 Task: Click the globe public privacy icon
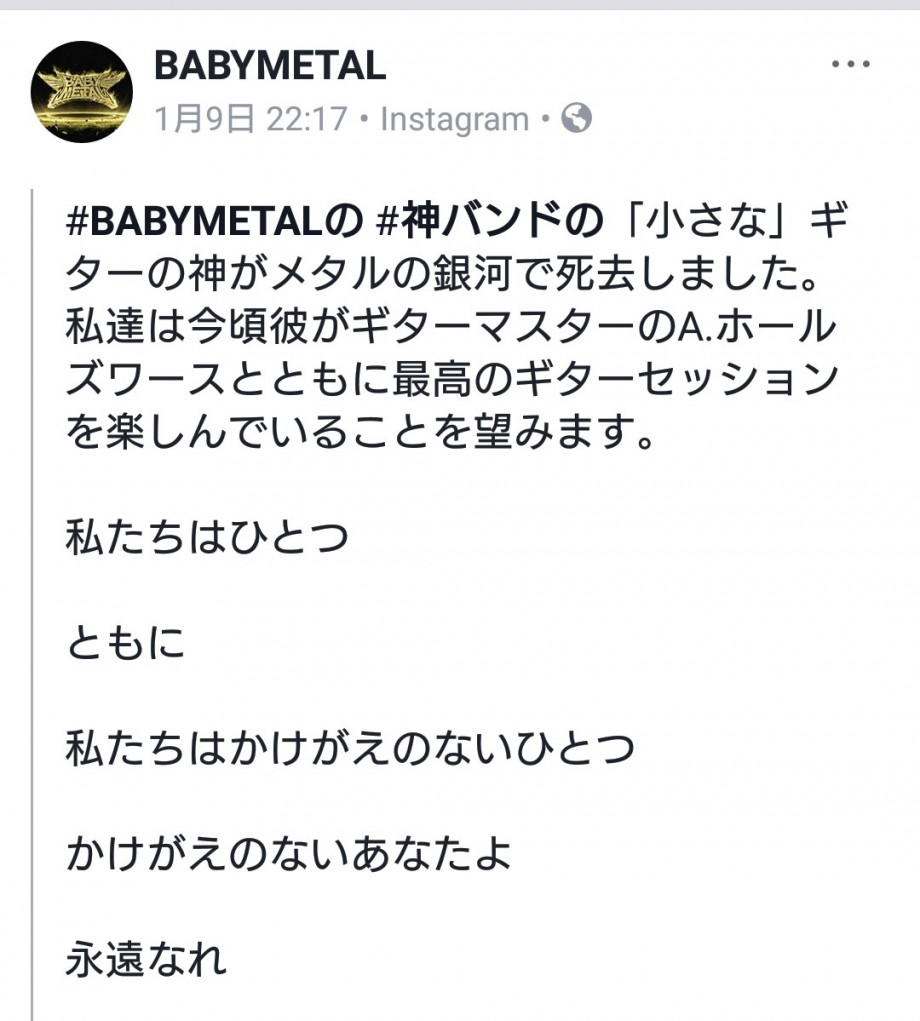(x=577, y=119)
